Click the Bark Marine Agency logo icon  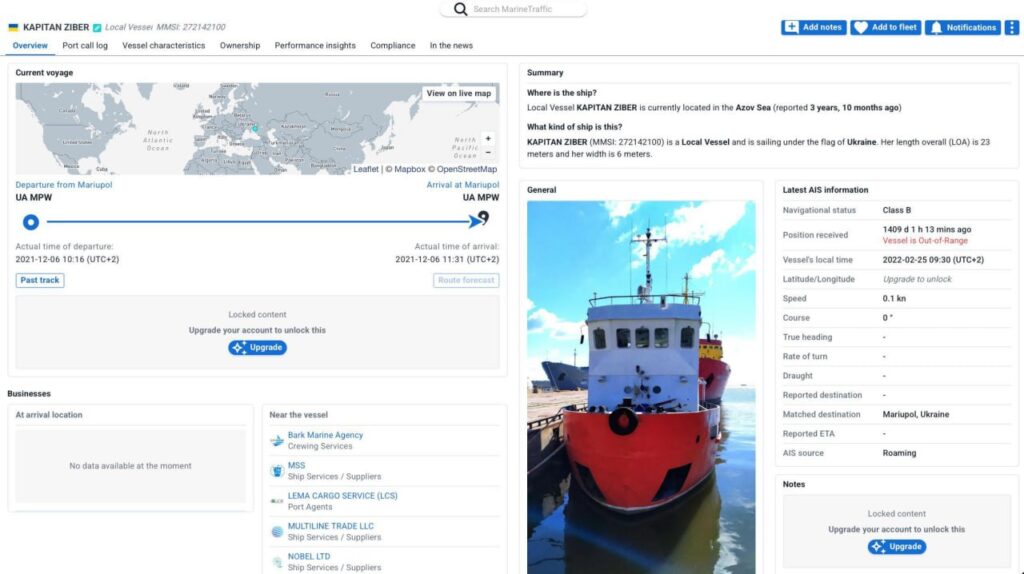[277, 441]
